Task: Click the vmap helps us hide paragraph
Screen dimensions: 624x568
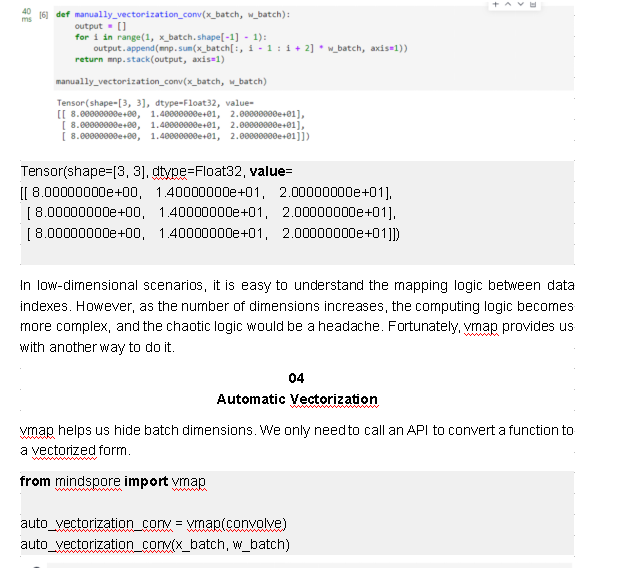Action: click(x=296, y=440)
